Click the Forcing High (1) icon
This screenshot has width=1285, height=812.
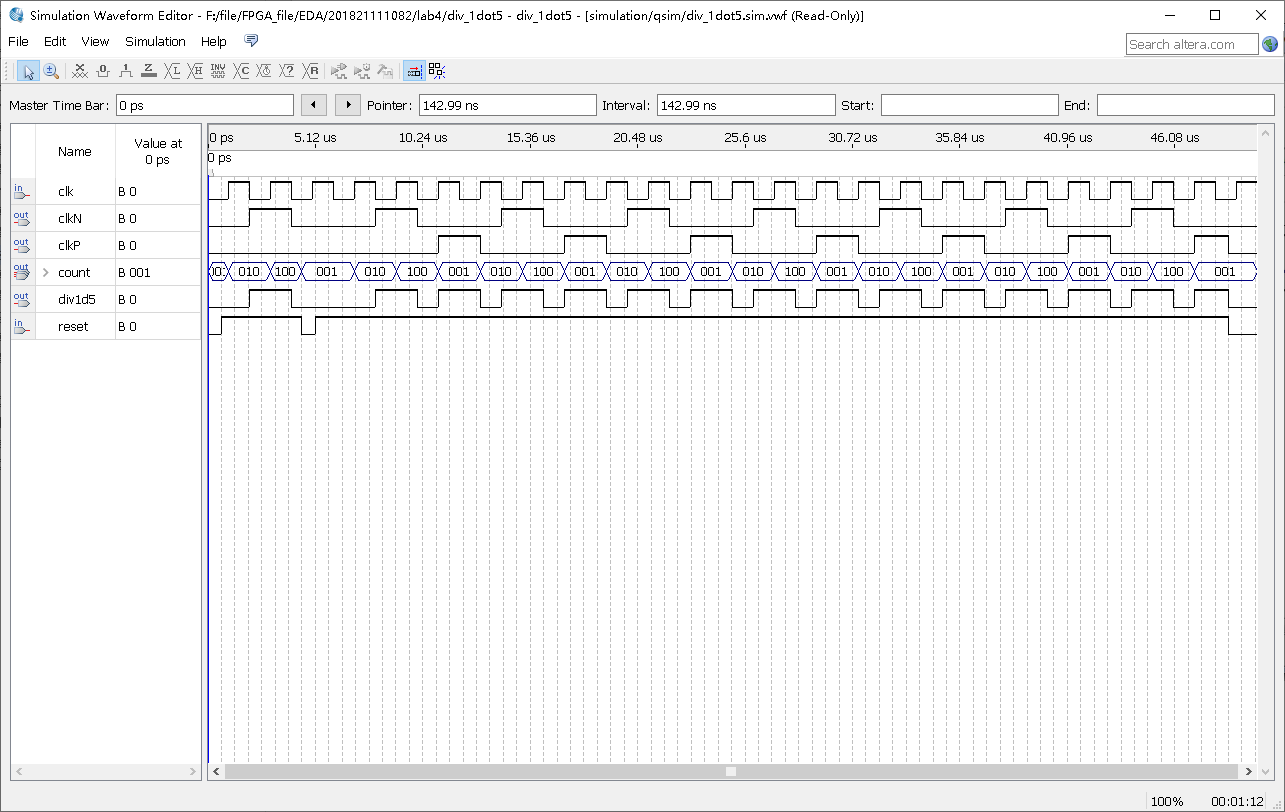[125, 71]
